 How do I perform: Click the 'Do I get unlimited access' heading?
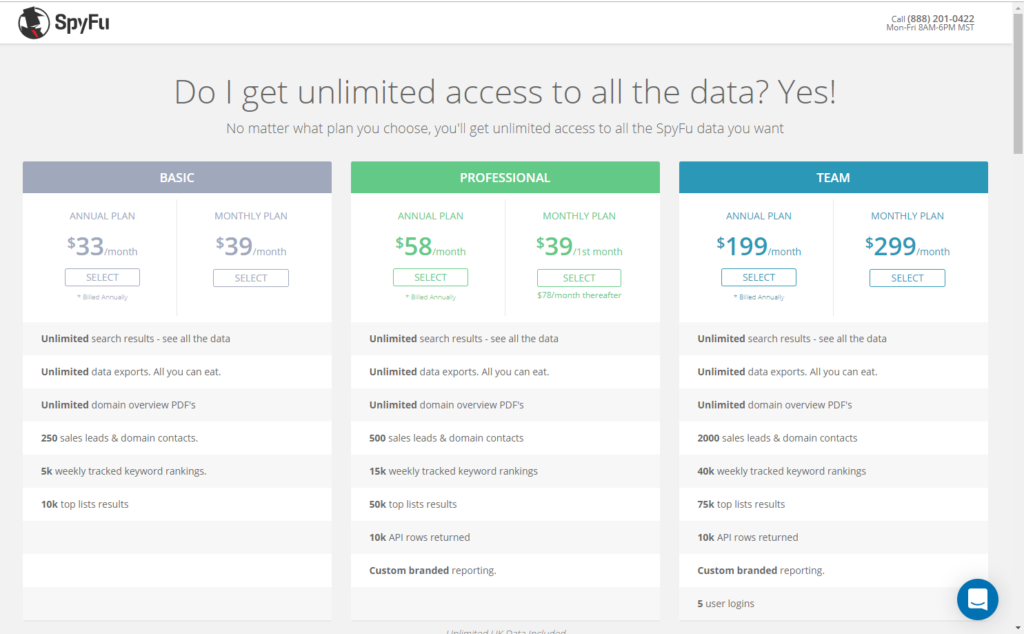(x=505, y=91)
